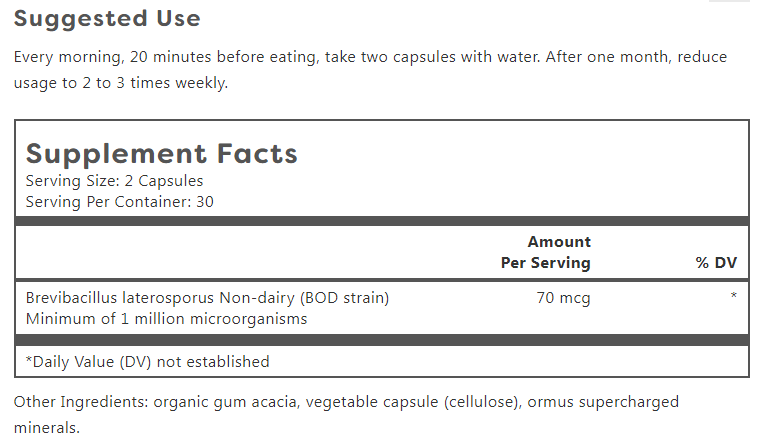Click the "70 mcg" amount value
Image resolution: width=766 pixels, height=448 pixels.
[x=564, y=298]
